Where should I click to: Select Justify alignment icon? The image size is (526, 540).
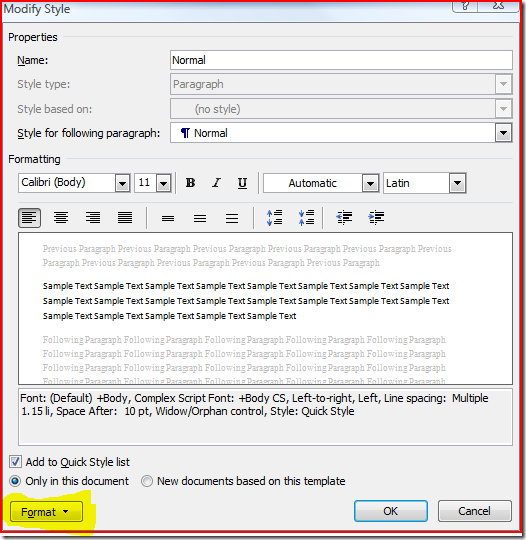point(125,218)
